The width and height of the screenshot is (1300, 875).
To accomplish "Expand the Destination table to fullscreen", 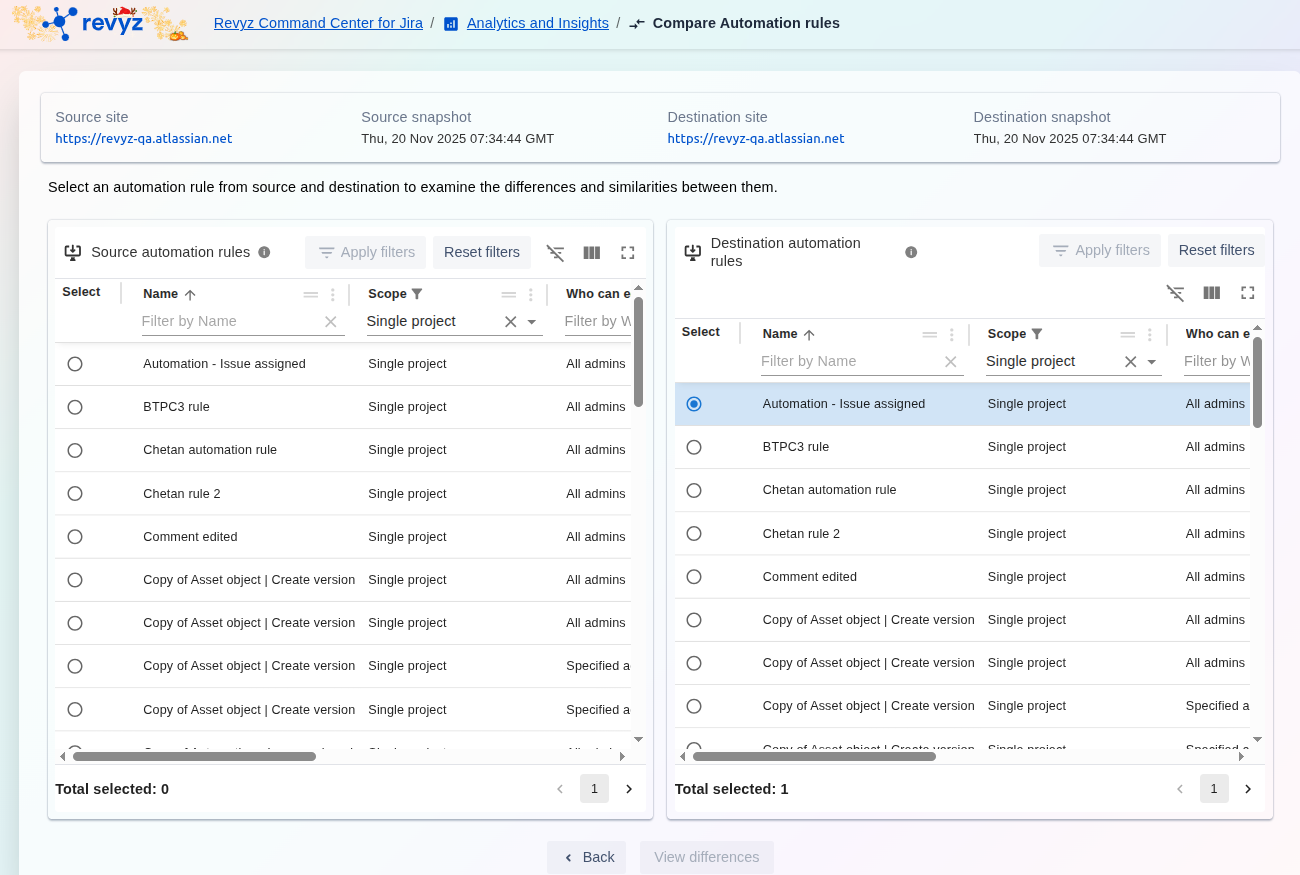I will [1247, 293].
